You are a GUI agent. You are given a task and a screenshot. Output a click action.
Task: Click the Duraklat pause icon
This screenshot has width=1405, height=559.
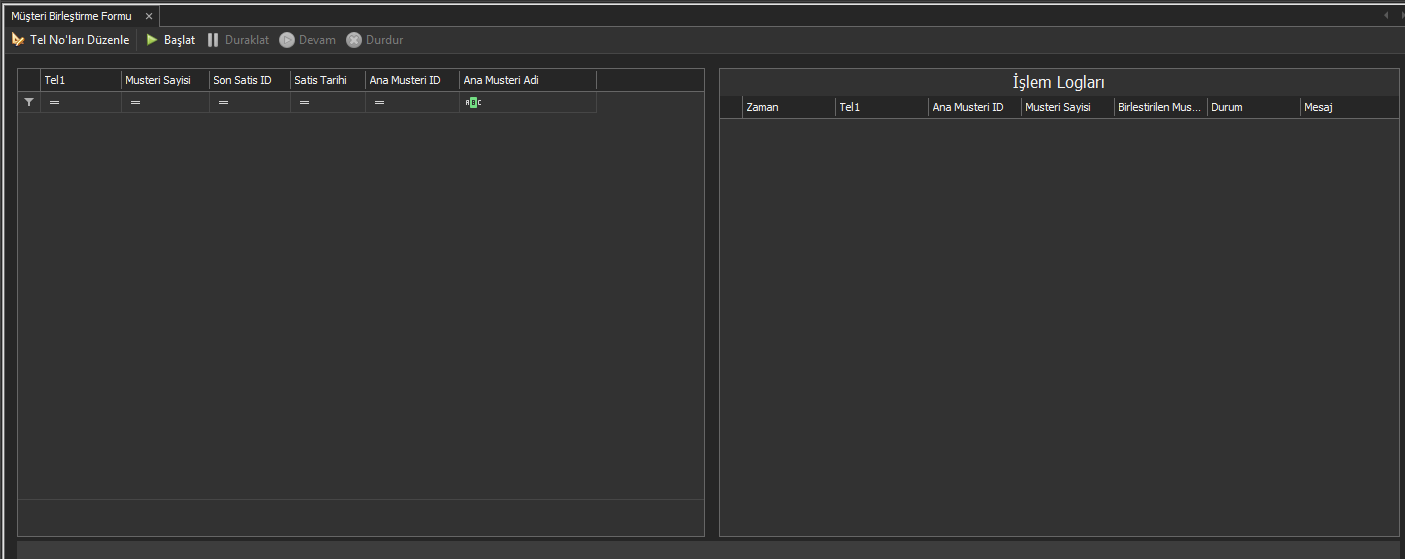point(213,40)
